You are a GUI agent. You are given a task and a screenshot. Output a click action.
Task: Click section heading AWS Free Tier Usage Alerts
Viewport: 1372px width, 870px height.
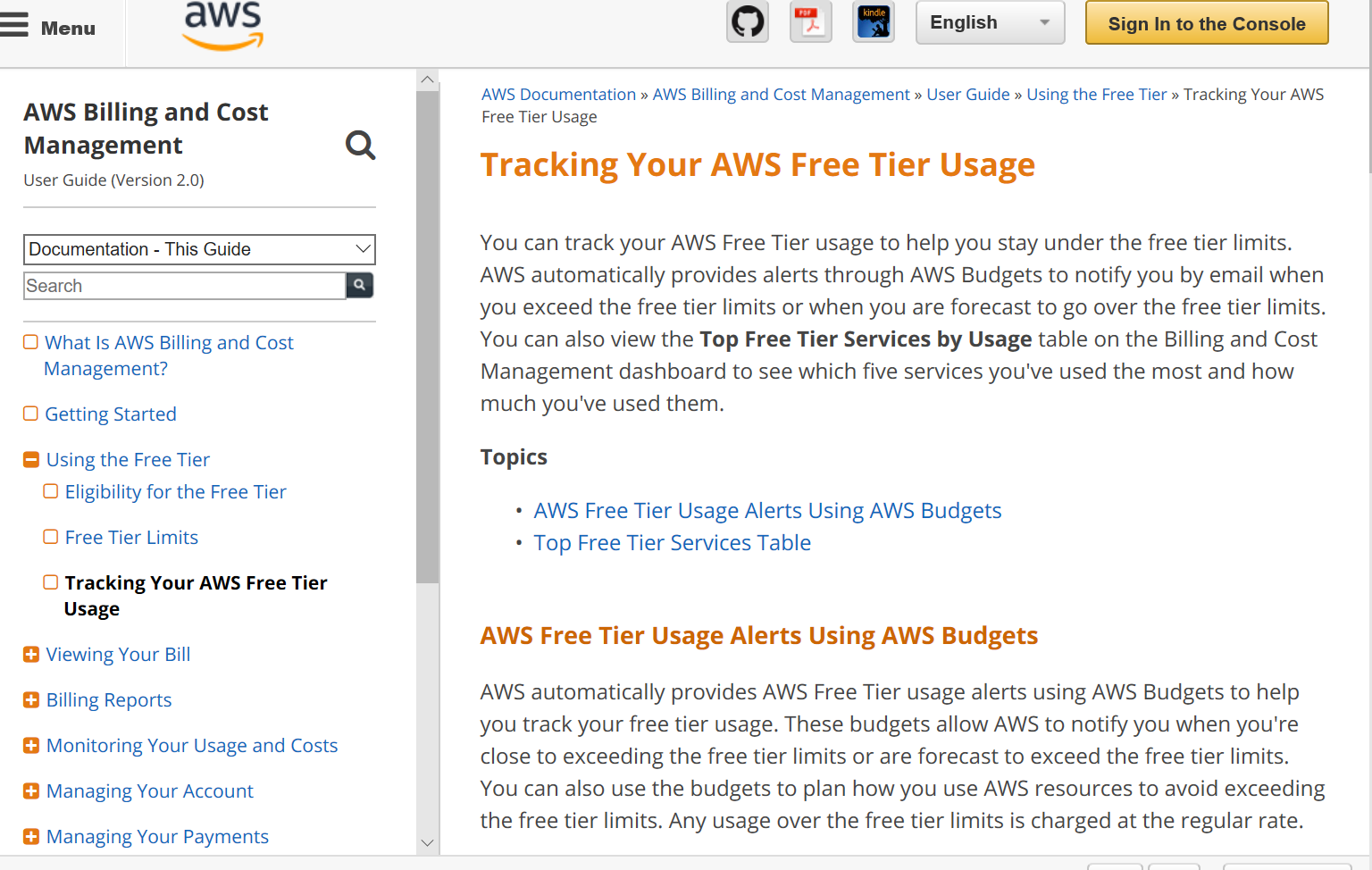click(x=758, y=636)
